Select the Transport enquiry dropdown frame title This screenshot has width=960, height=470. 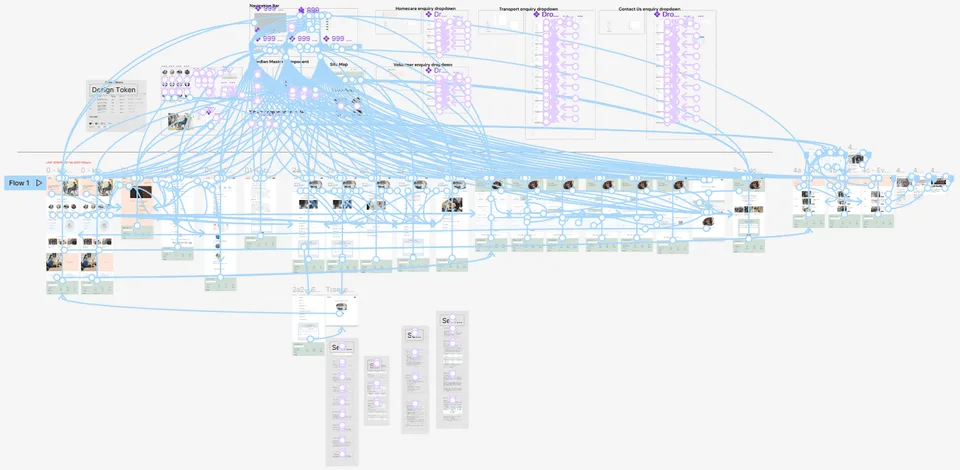[x=528, y=9]
